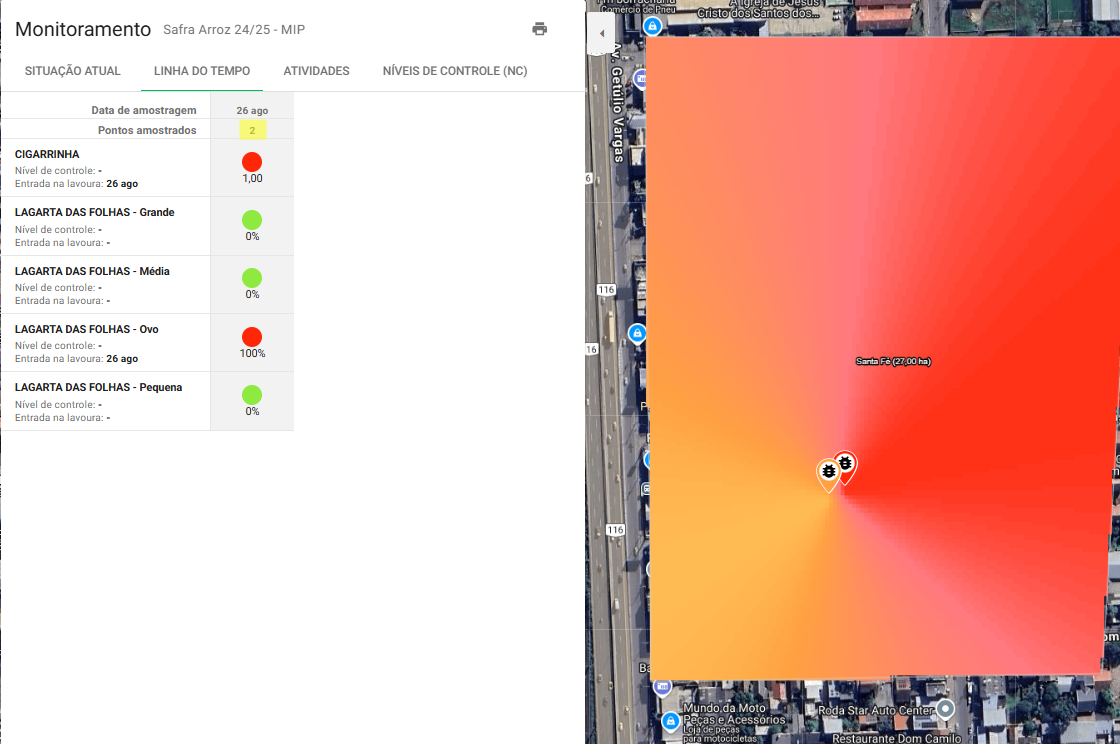Click the orange bug marker on map
Viewport: 1120px width, 744px height.
[x=828, y=472]
